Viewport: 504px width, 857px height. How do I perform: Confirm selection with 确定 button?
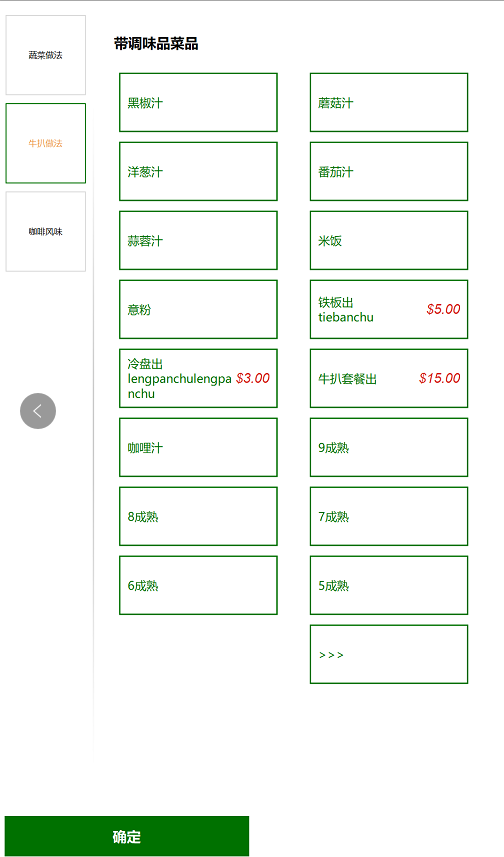(127, 836)
